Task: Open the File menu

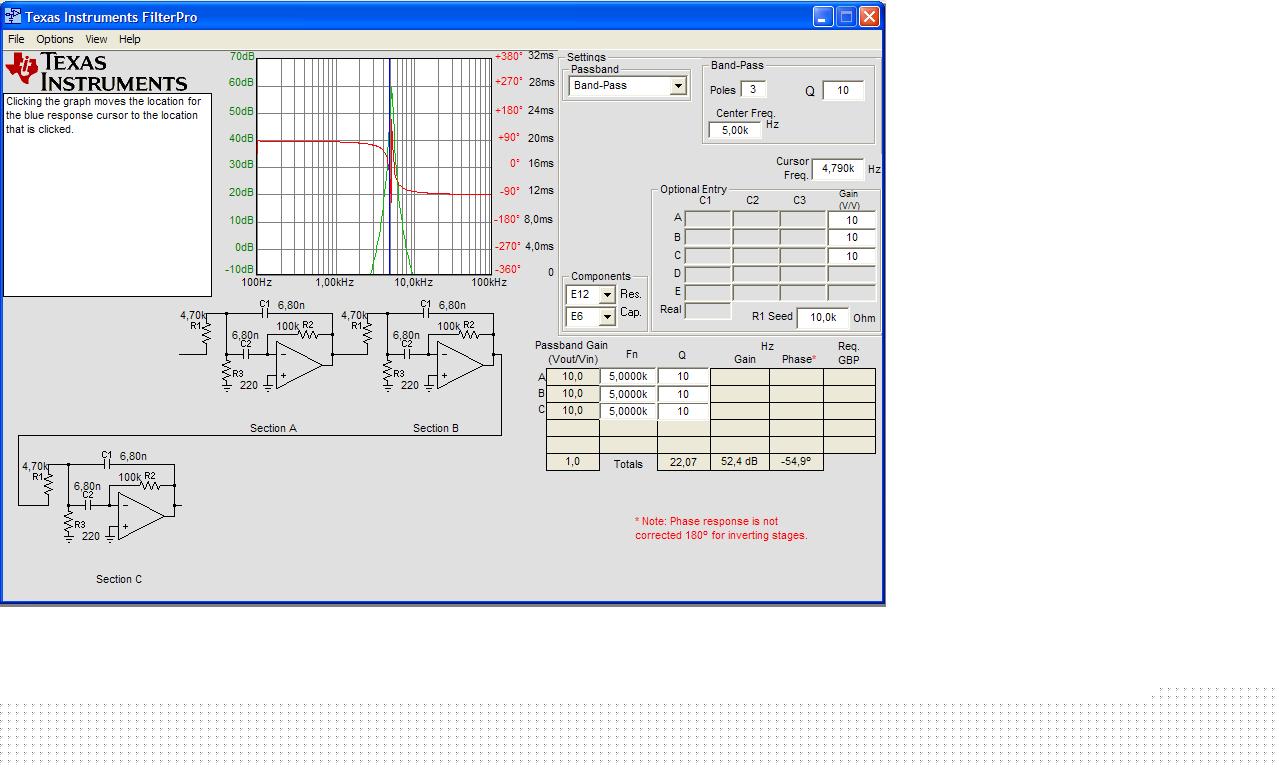Action: click(16, 39)
